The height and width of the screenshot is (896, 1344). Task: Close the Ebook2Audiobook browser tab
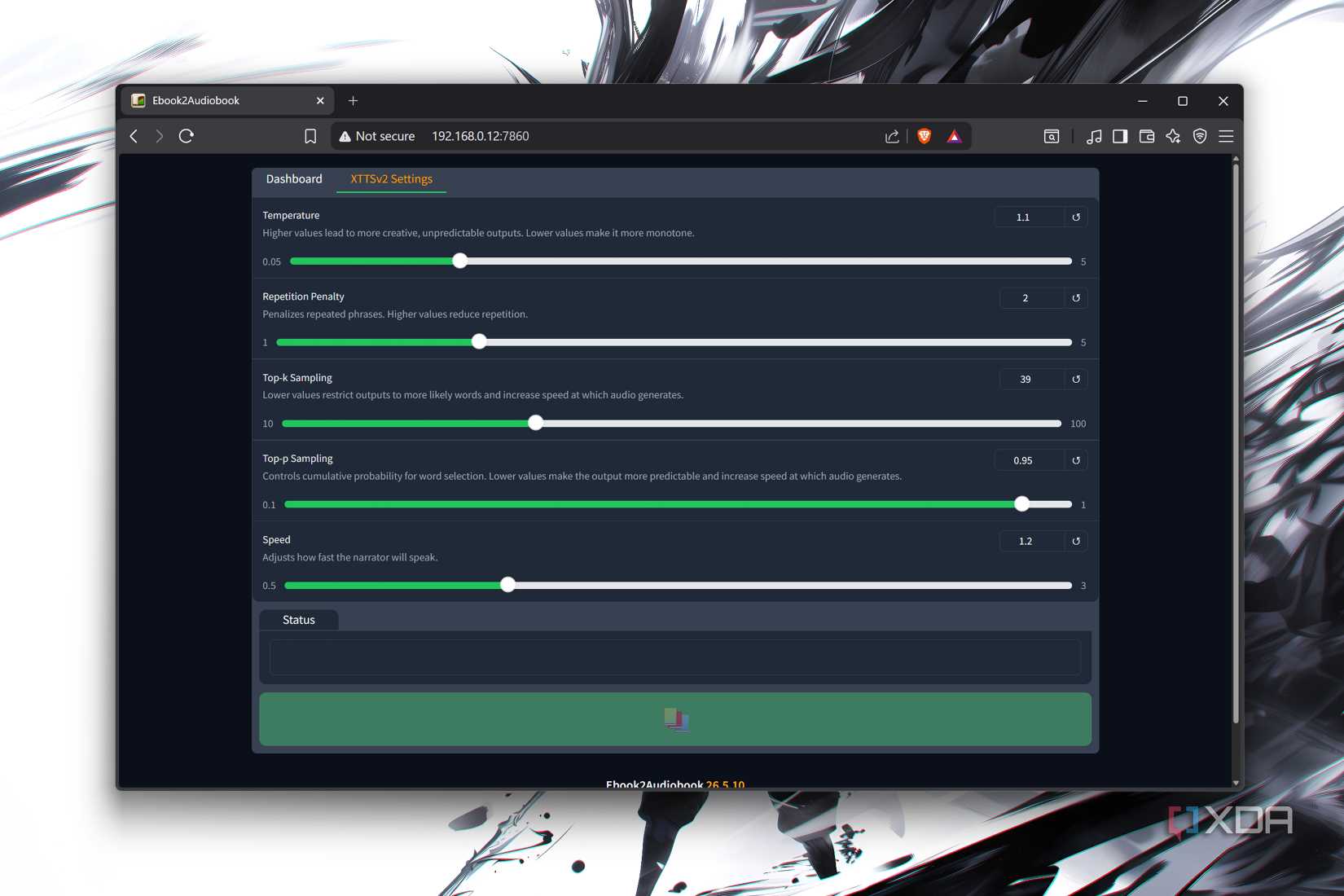click(x=320, y=101)
